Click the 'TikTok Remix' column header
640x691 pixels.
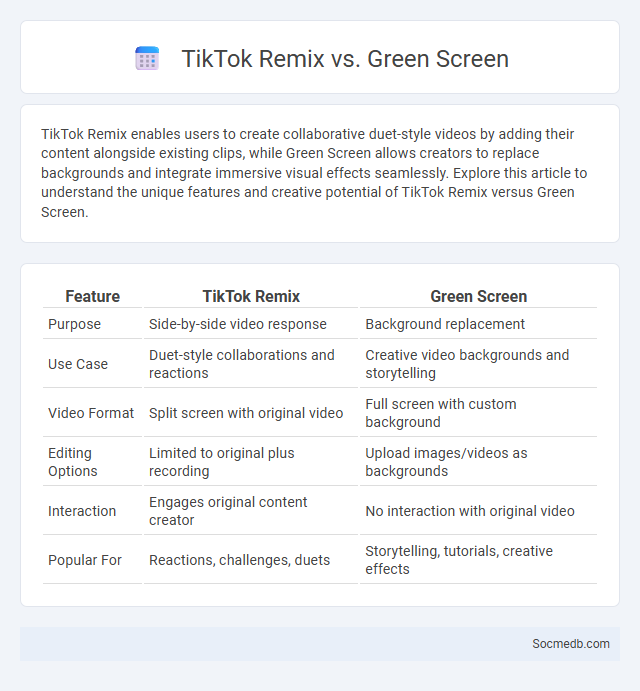click(x=251, y=297)
